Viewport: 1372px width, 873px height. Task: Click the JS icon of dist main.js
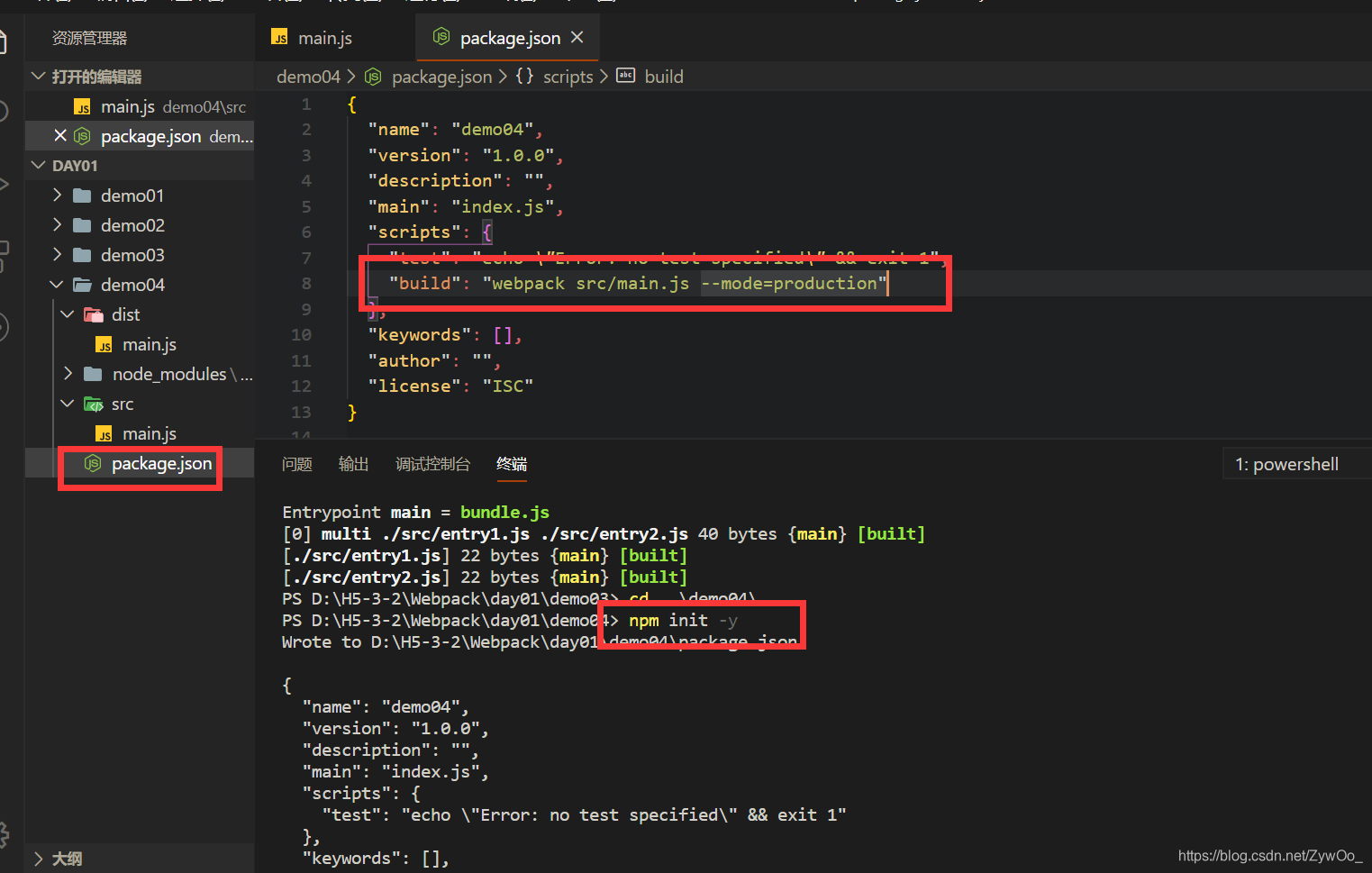pos(104,345)
